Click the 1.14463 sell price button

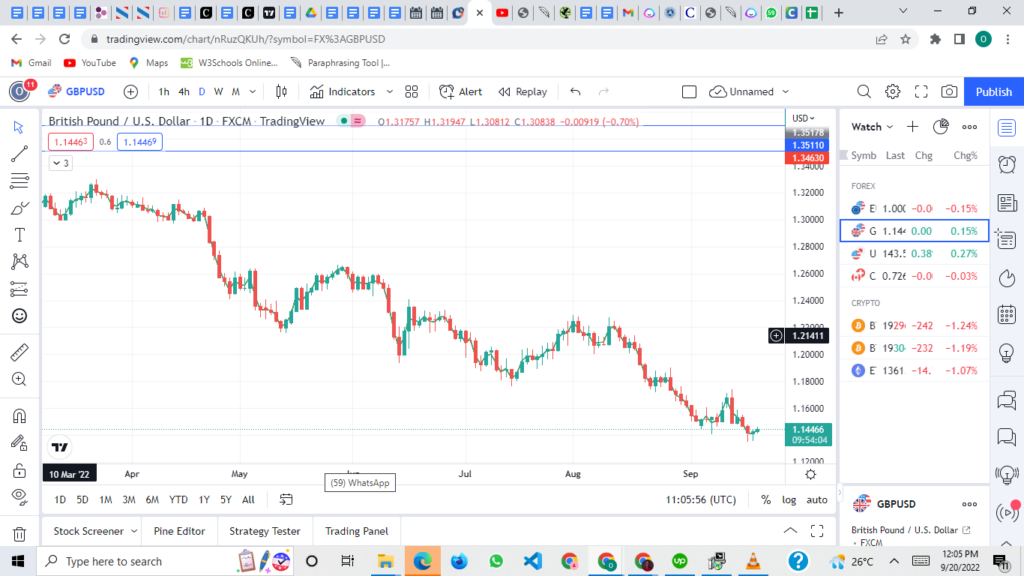coord(71,142)
